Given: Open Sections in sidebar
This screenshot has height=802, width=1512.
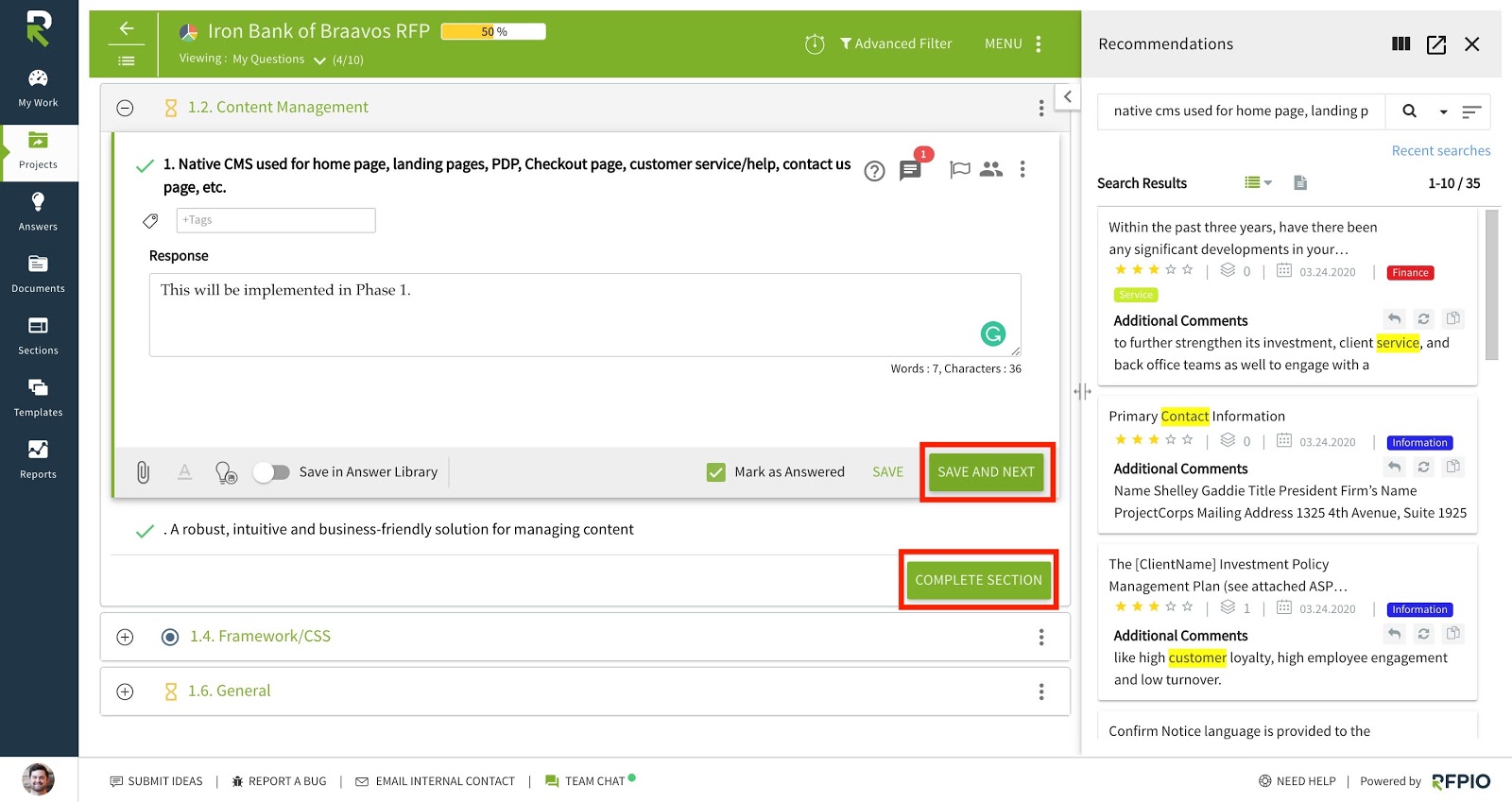Looking at the screenshot, I should coord(38,336).
